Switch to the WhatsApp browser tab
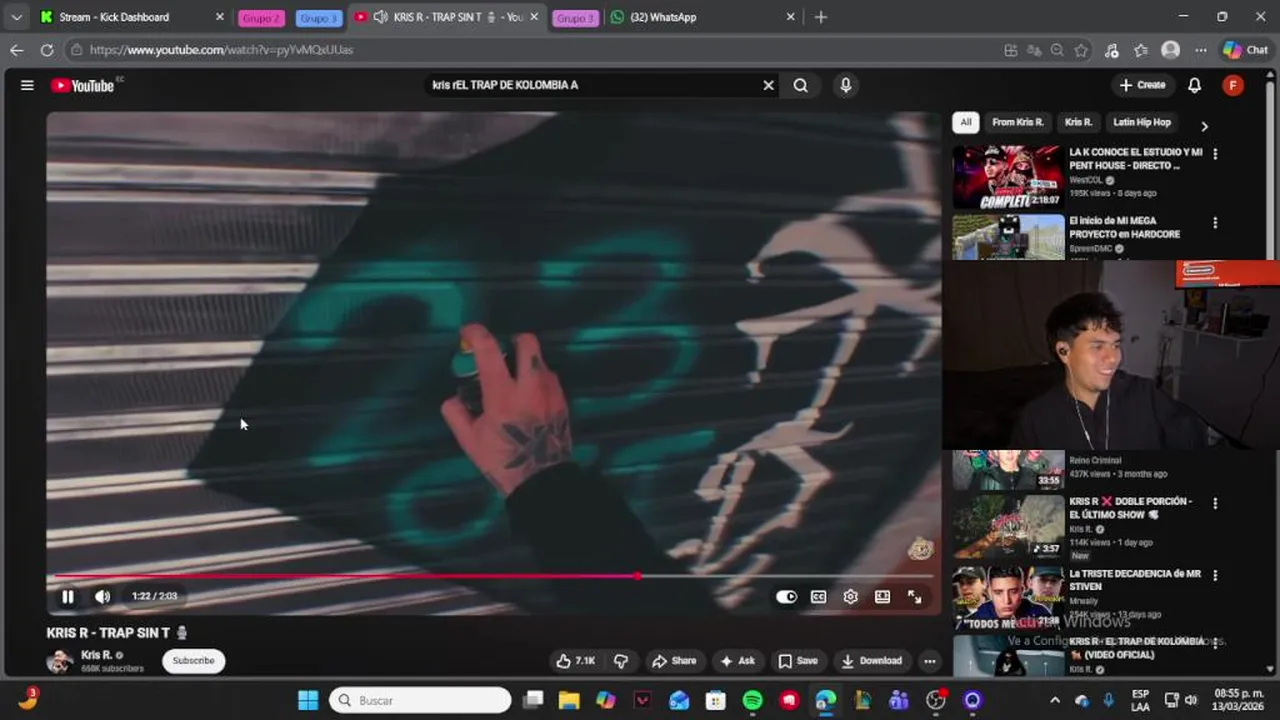The image size is (1280, 720). pyautogui.click(x=702, y=17)
